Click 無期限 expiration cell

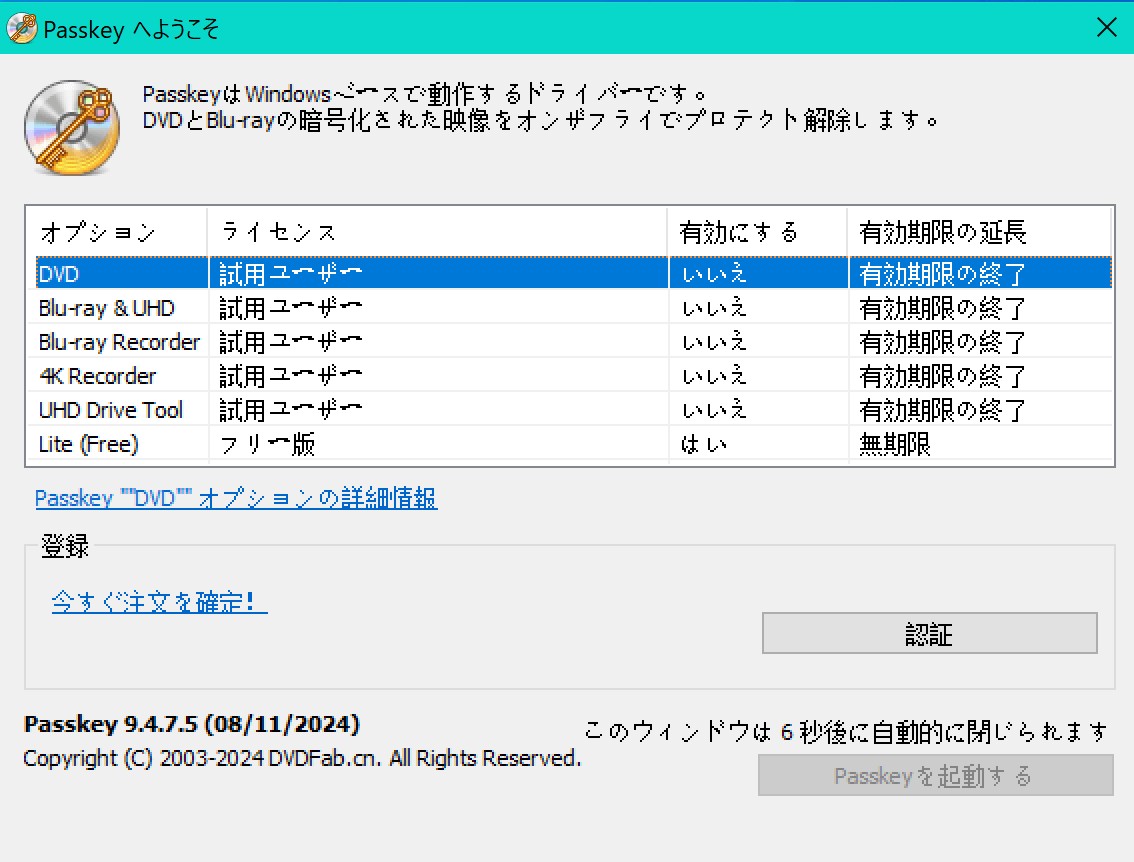tap(895, 444)
